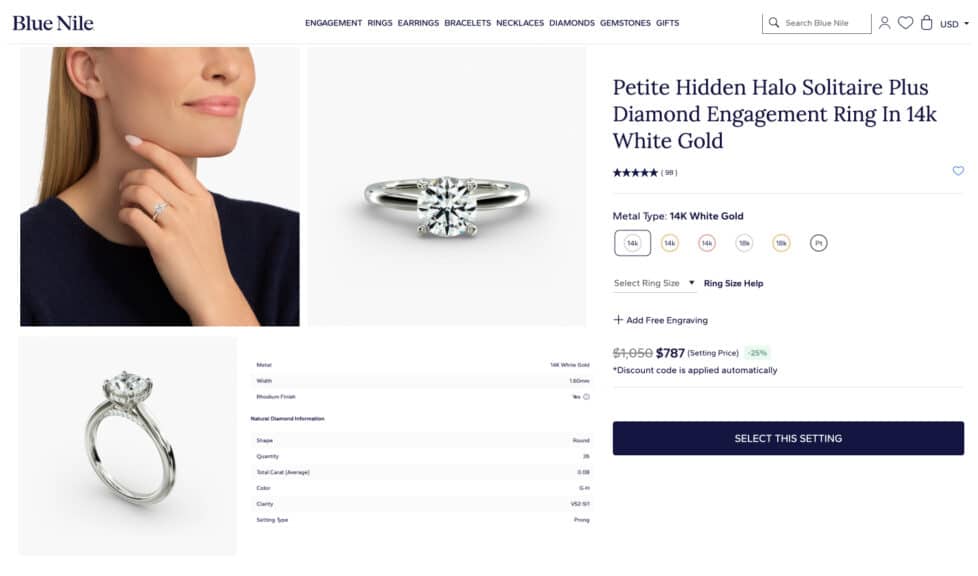The image size is (978, 576).
Task: Expand the USD currency selector
Action: click(x=954, y=23)
